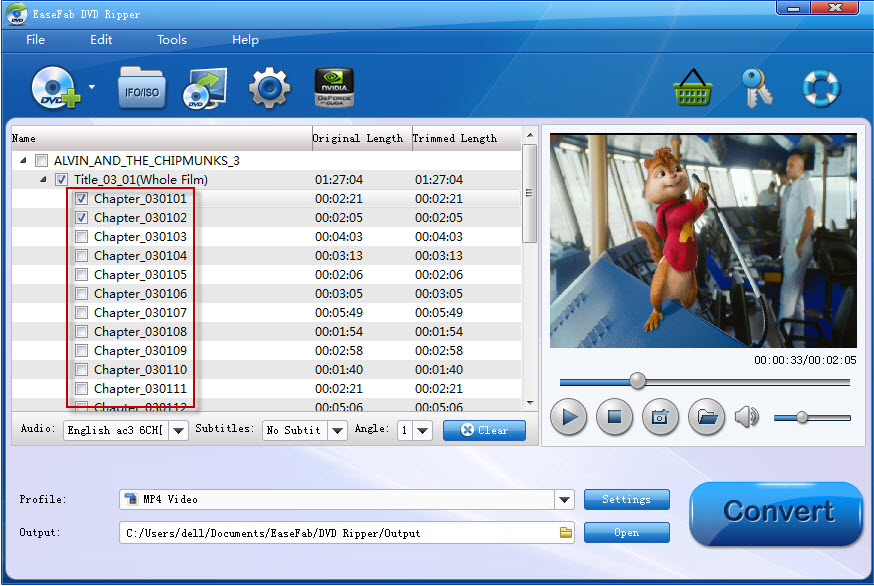Click original length 01:27:04 cell
This screenshot has width=874, height=586.
[x=339, y=180]
